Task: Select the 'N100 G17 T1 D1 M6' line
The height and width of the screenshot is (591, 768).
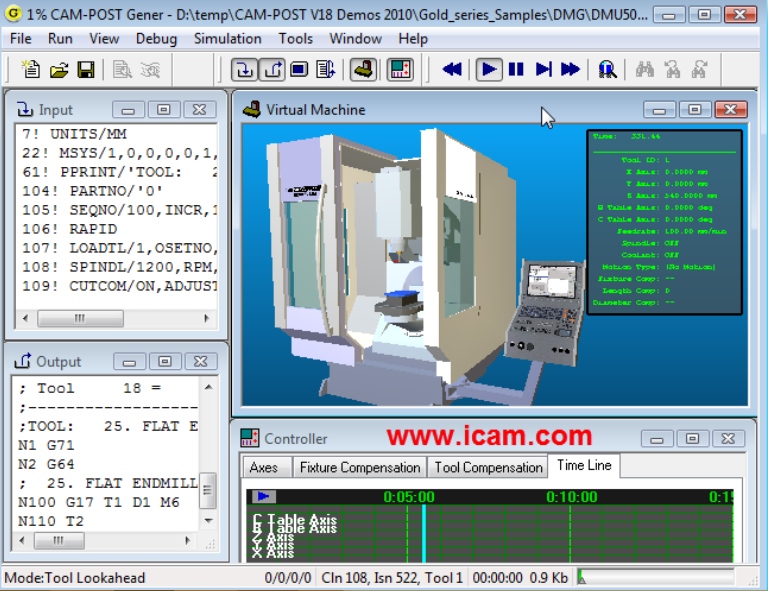Action: point(98,502)
